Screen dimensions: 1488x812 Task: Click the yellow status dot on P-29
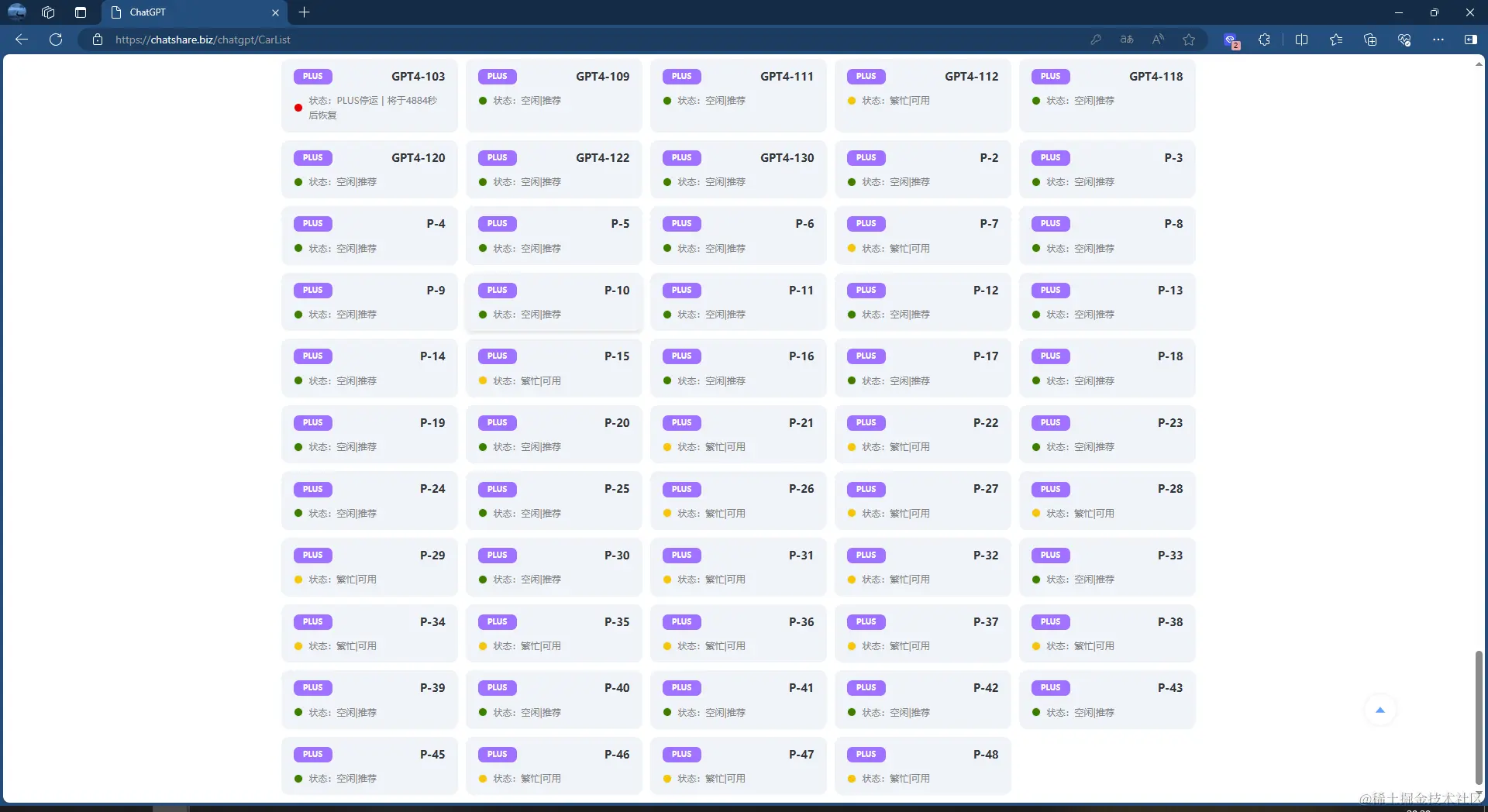(x=298, y=580)
